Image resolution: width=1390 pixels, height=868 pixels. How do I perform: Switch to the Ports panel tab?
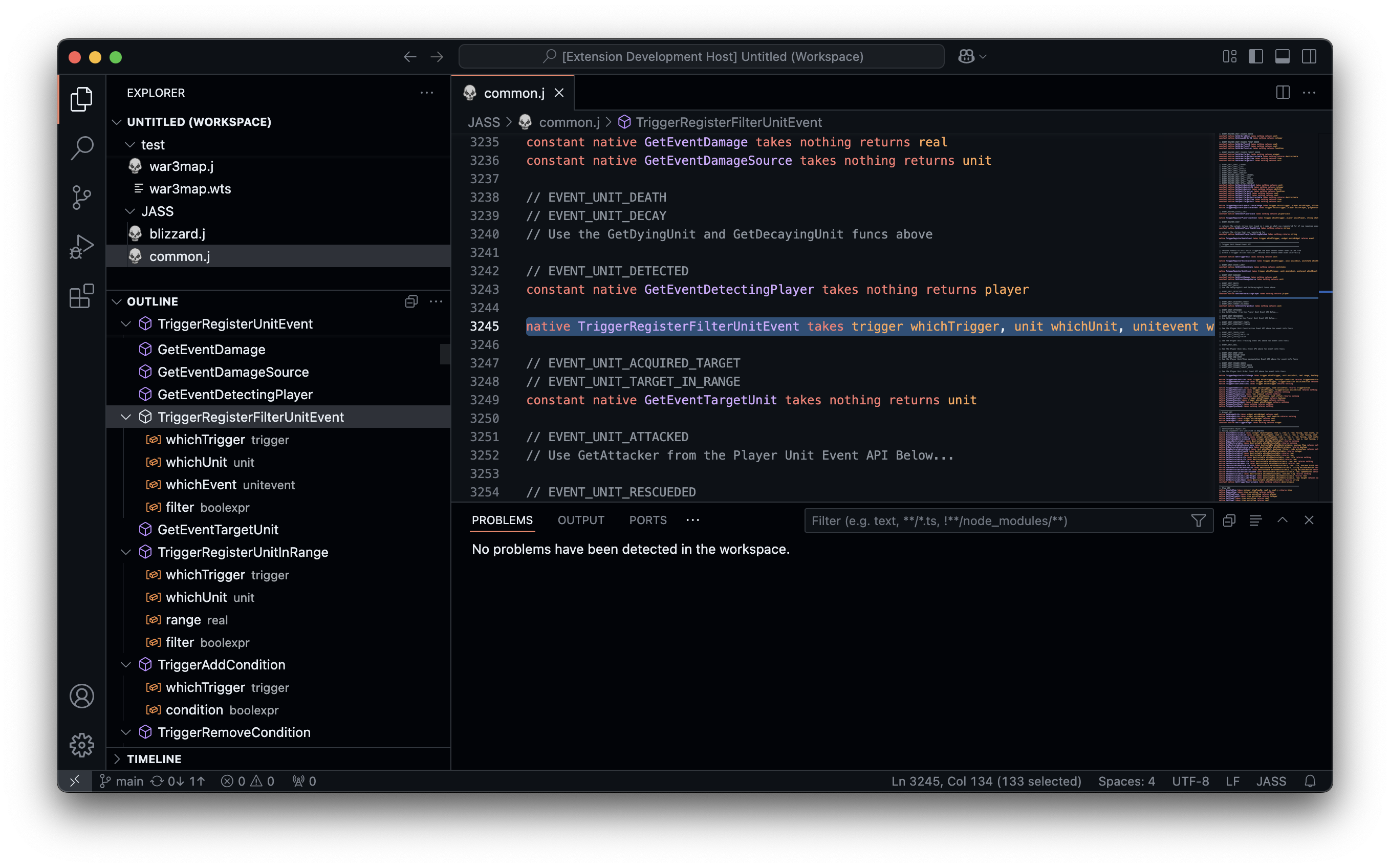coord(647,520)
